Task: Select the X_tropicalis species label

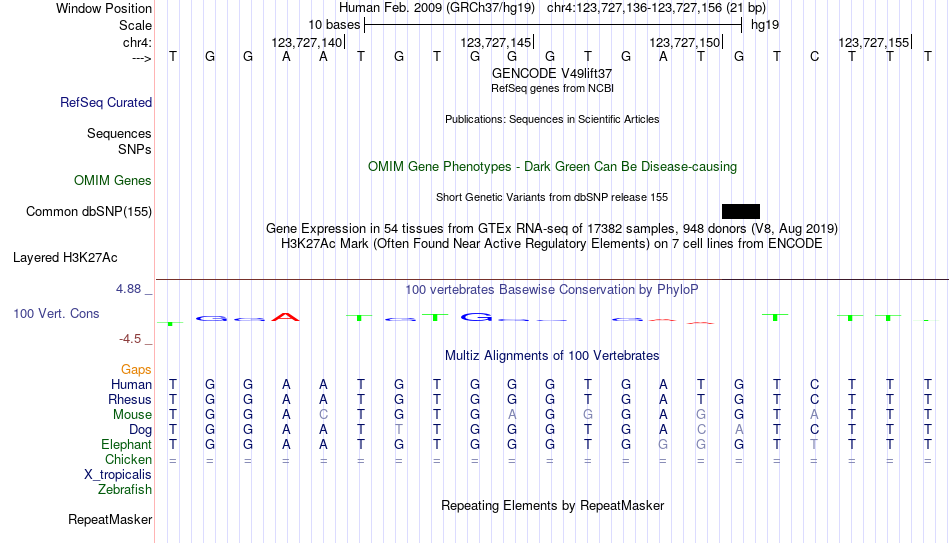Action: (x=118, y=475)
